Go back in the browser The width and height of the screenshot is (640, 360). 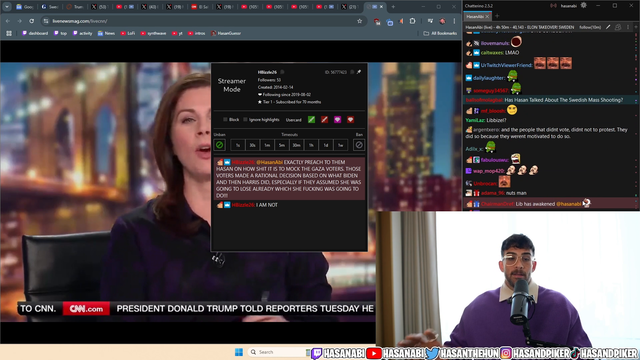(8, 21)
